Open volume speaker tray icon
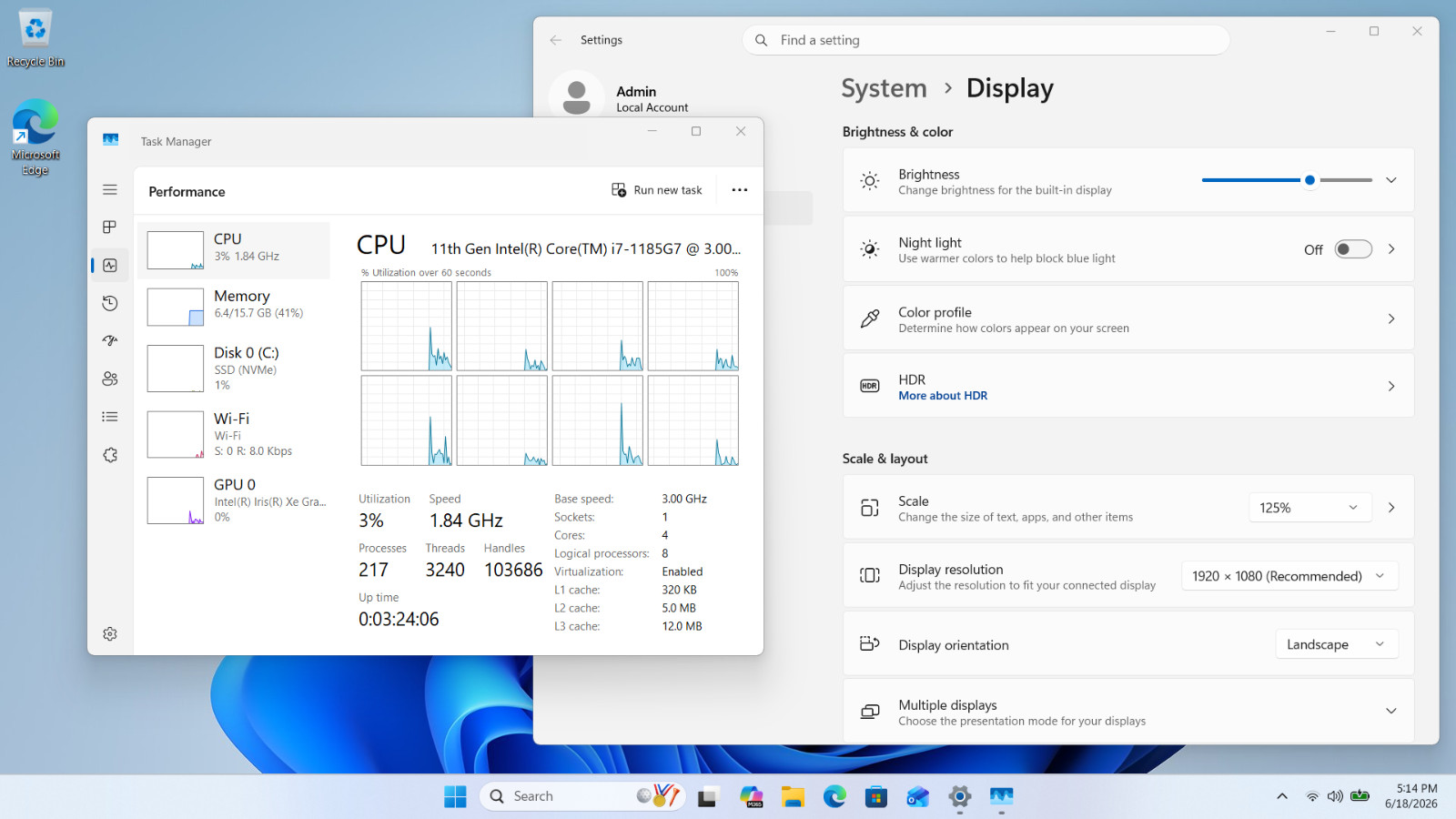1456x819 pixels. click(x=1335, y=796)
